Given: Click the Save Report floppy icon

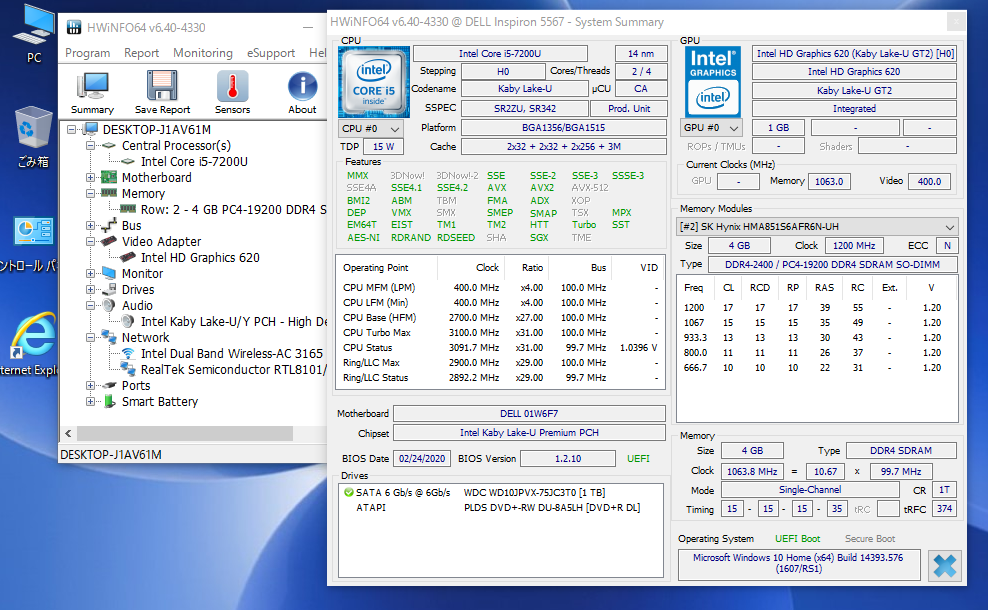Looking at the screenshot, I should 162,86.
